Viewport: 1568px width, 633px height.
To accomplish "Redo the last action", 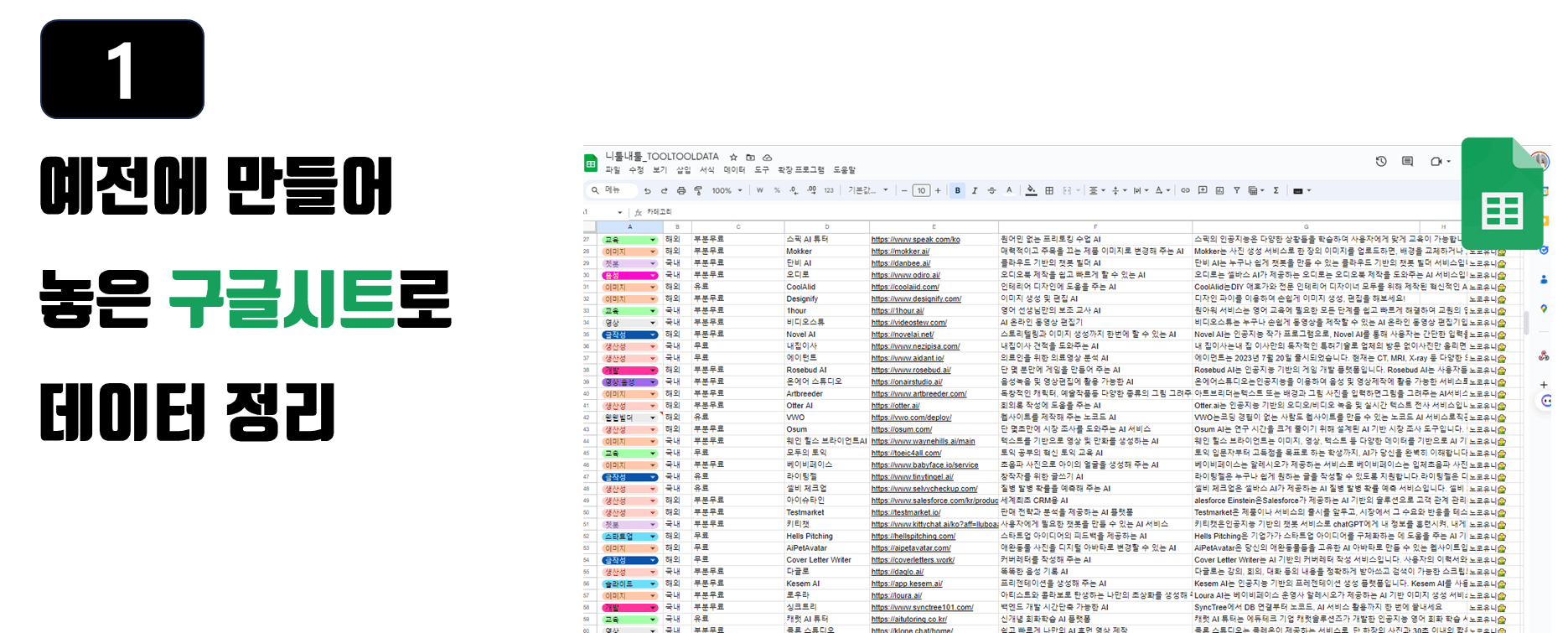I will (665, 190).
